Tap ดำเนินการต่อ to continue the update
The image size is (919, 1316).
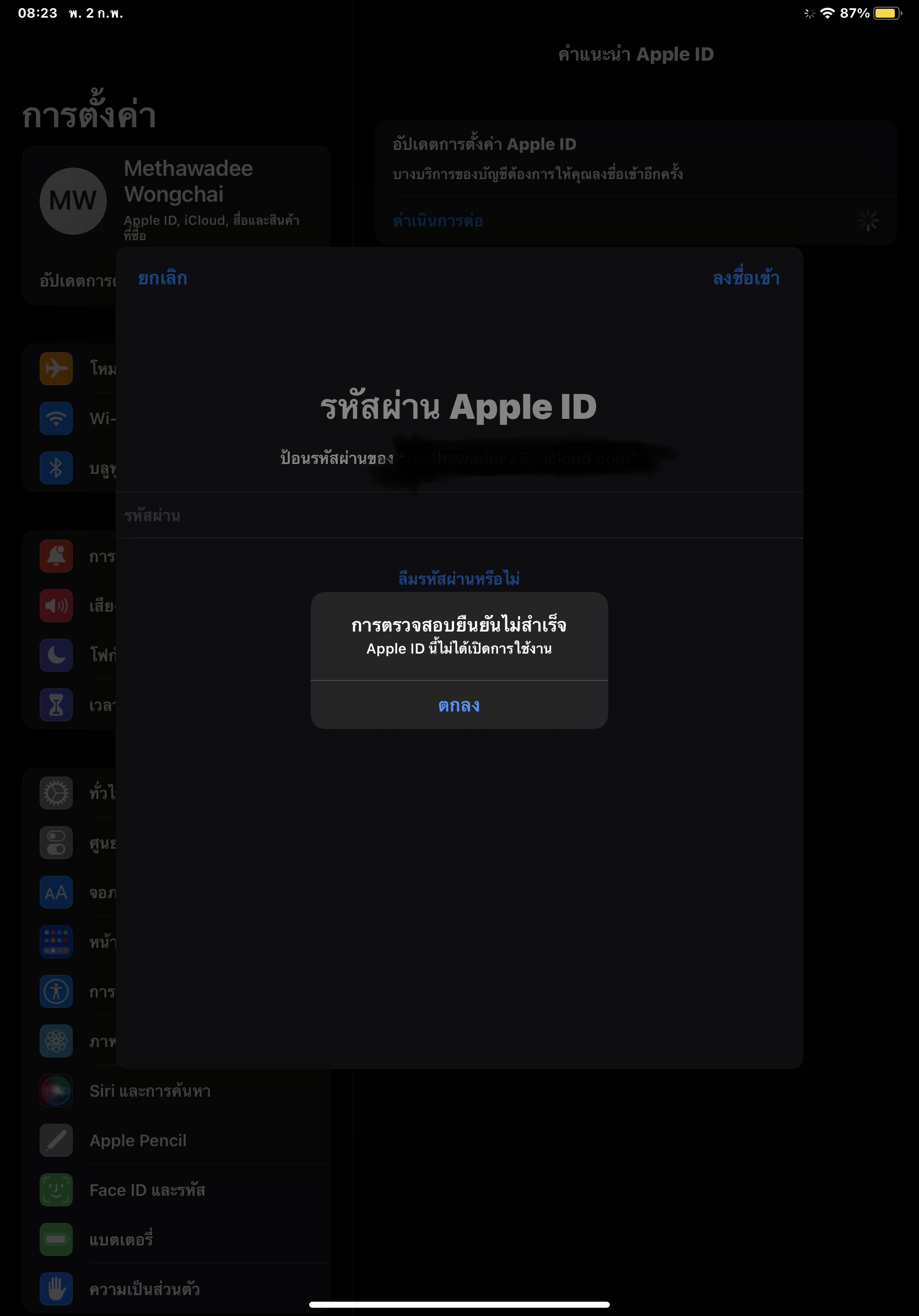point(437,220)
